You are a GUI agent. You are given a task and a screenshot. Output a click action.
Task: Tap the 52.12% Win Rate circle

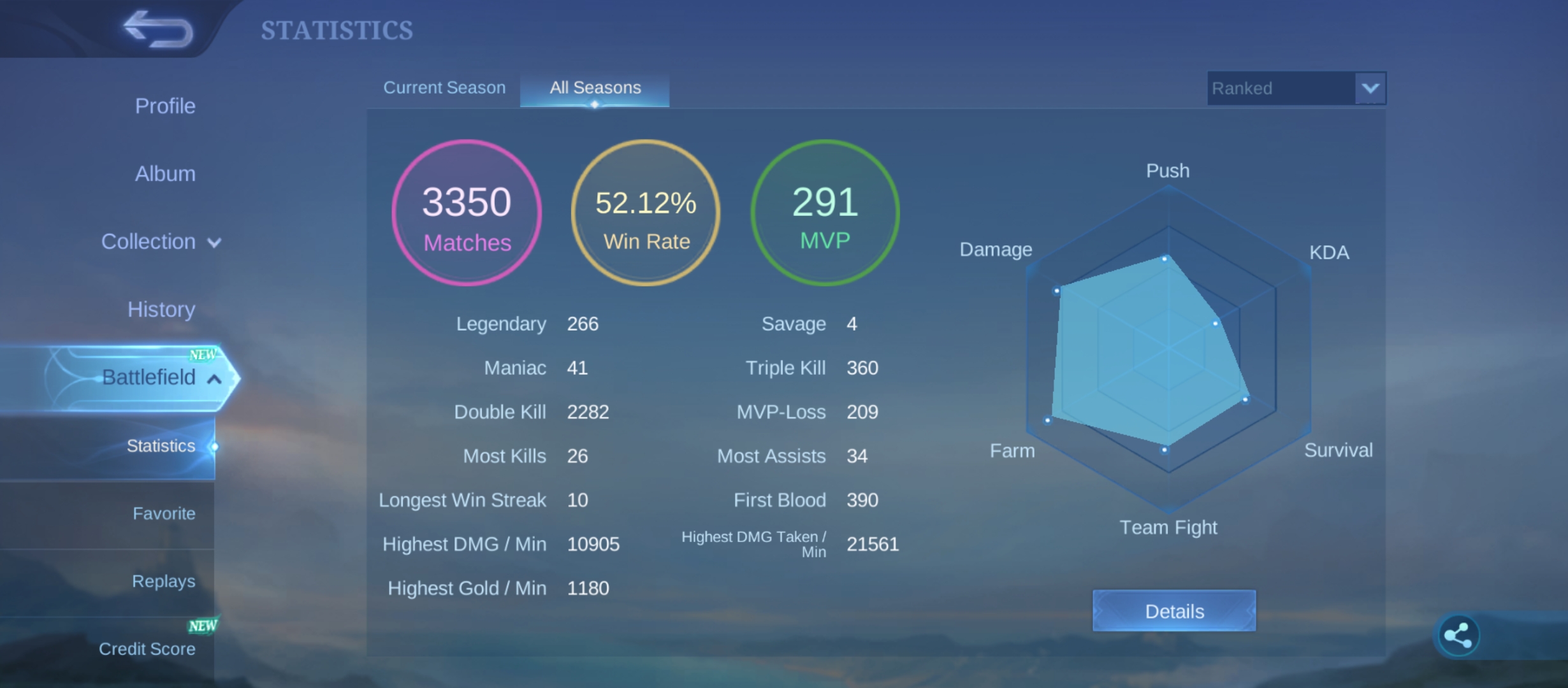(646, 213)
